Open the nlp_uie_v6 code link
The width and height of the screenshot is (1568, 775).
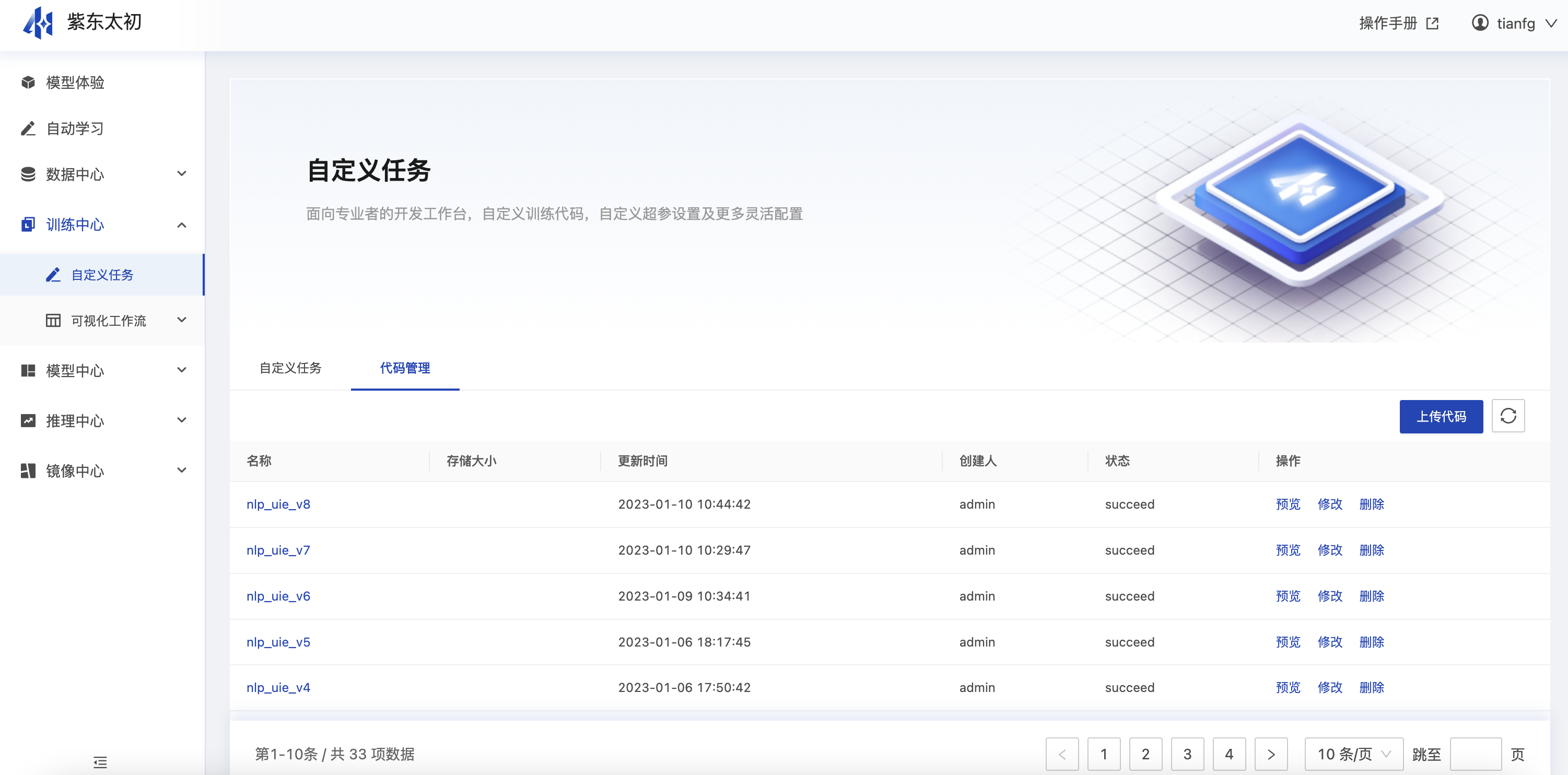[x=278, y=596]
